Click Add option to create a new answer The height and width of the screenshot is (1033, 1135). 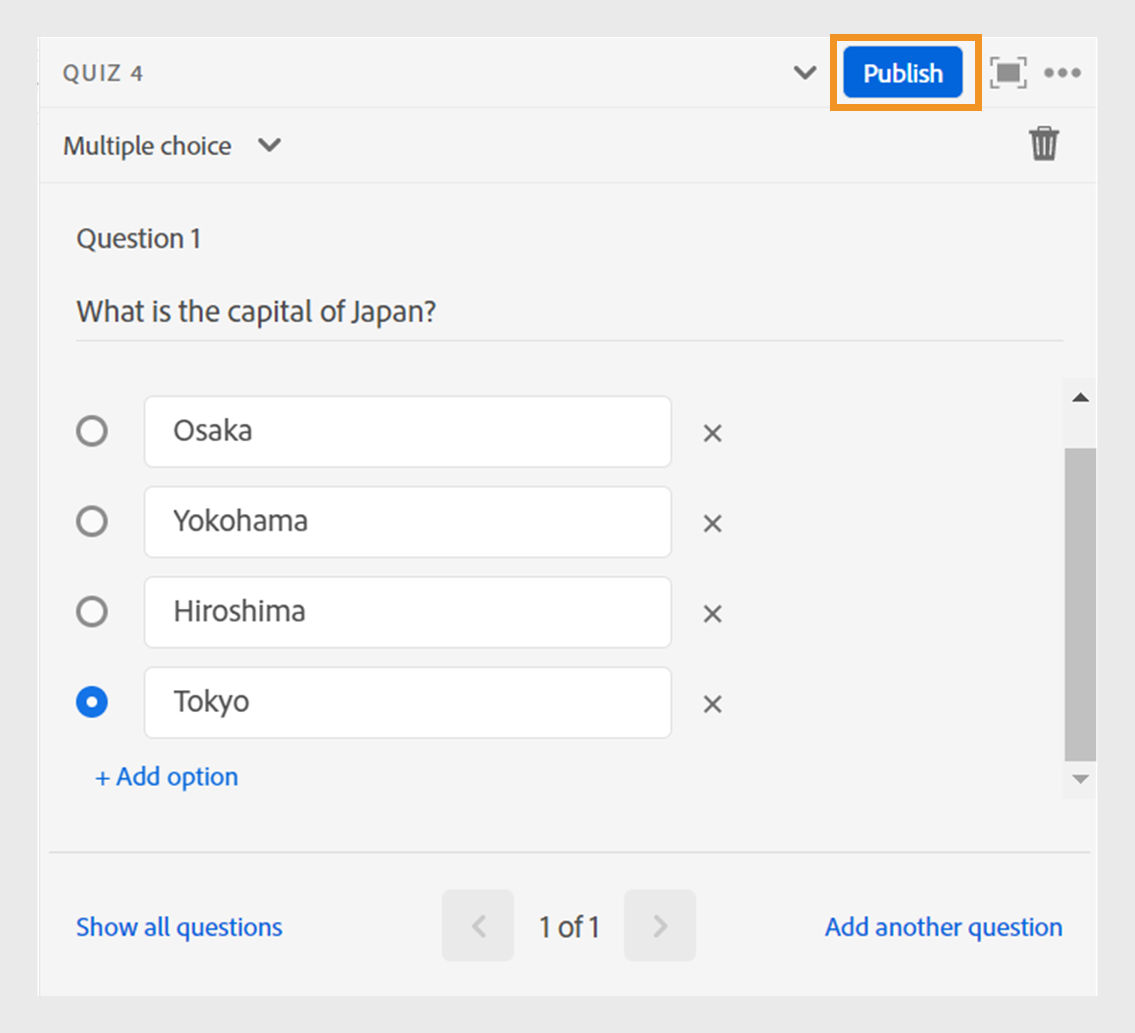(x=166, y=776)
